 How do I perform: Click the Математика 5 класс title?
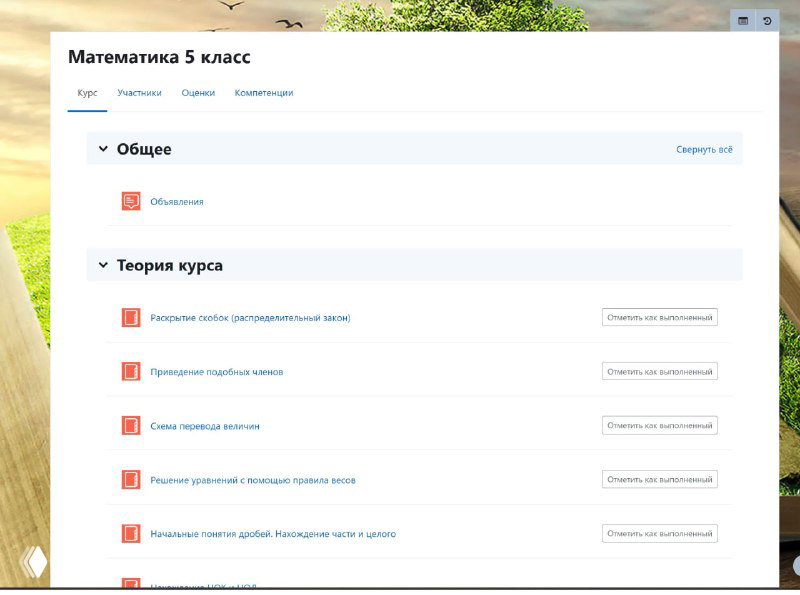click(159, 57)
